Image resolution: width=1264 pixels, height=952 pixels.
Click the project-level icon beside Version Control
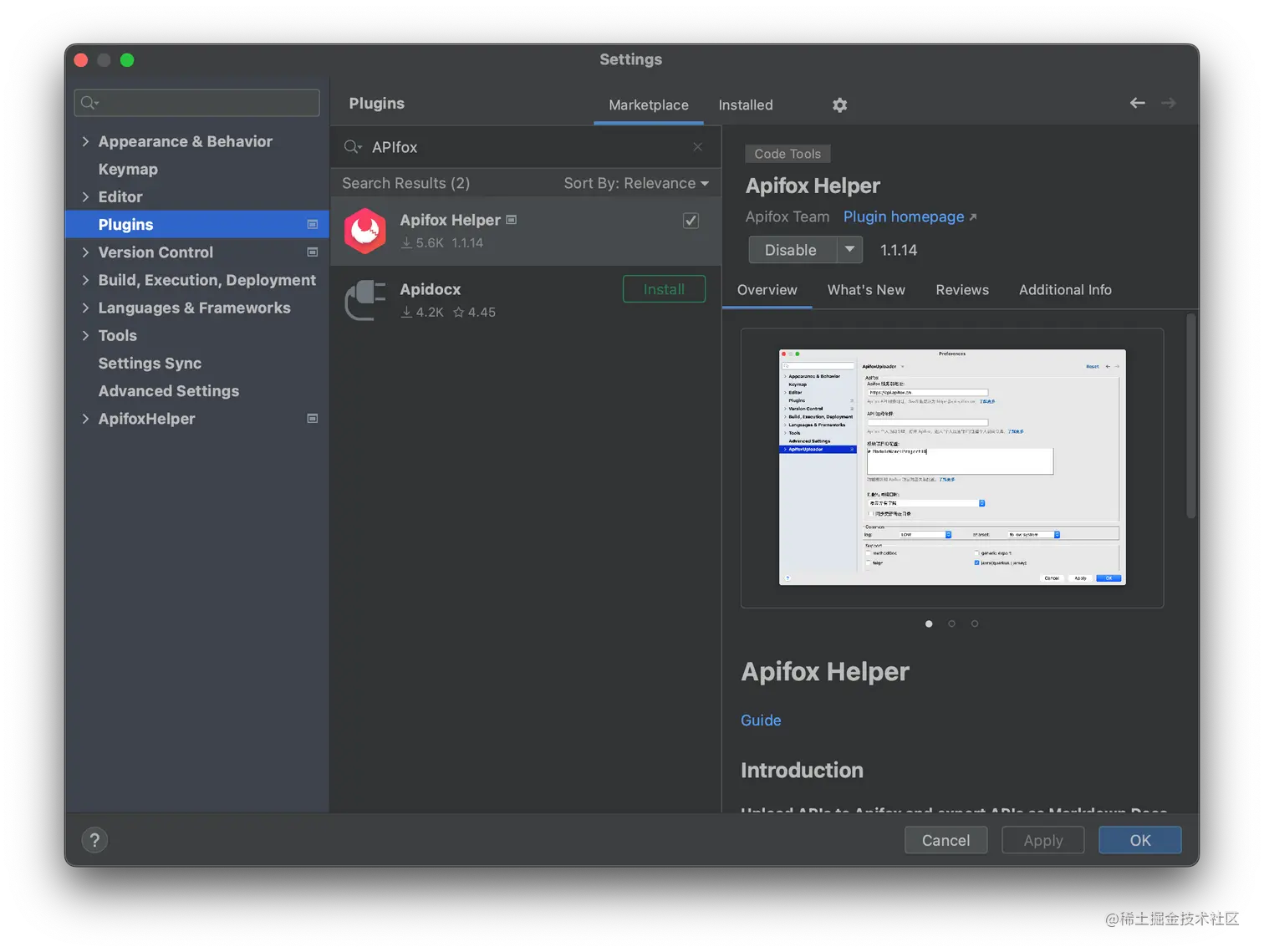point(313,252)
